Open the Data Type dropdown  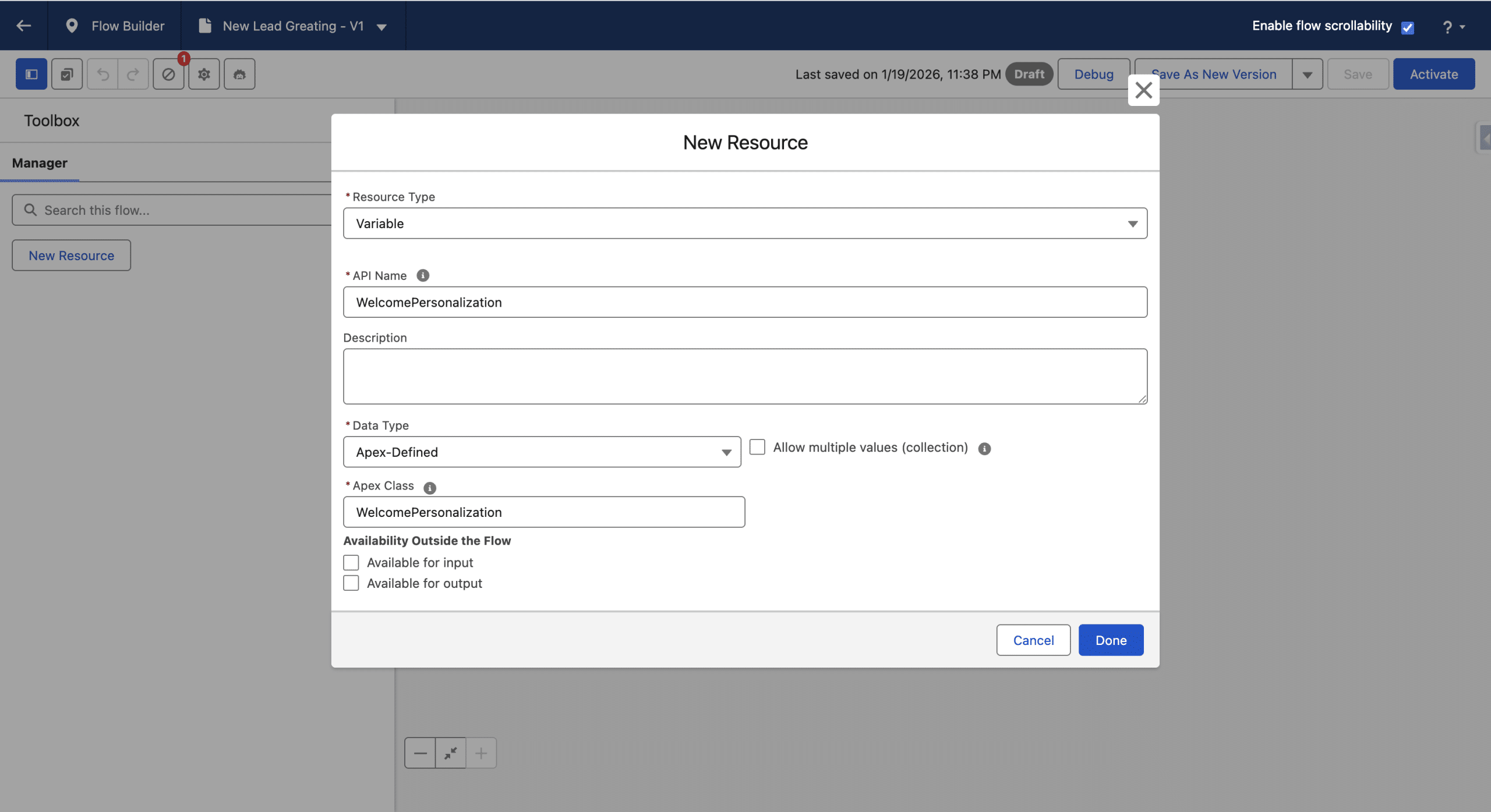pos(542,452)
